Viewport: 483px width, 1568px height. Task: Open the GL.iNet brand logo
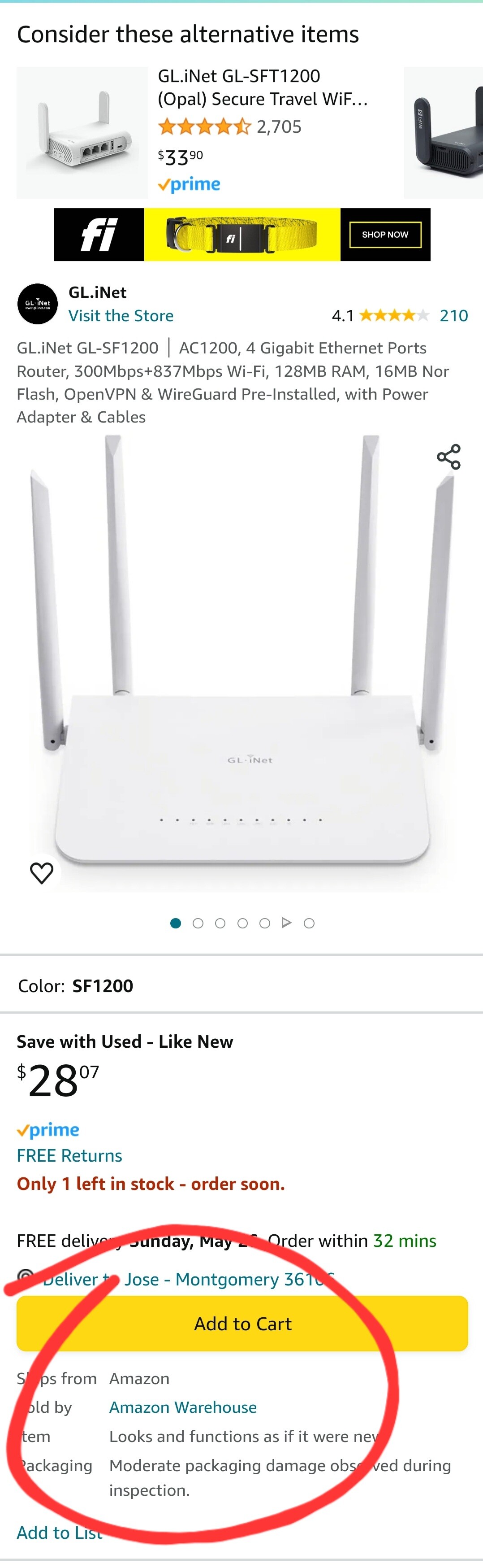click(x=37, y=303)
